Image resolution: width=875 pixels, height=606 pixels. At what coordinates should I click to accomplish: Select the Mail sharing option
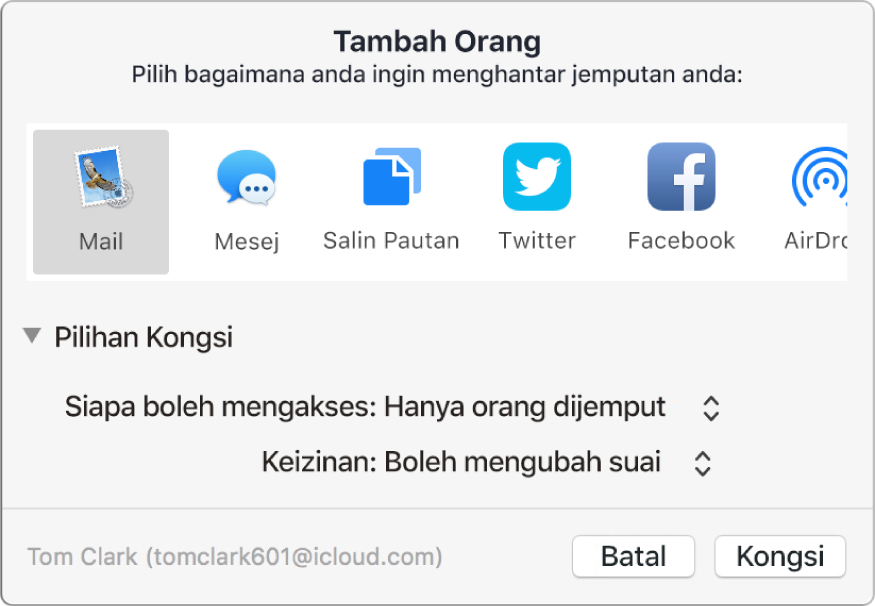101,202
